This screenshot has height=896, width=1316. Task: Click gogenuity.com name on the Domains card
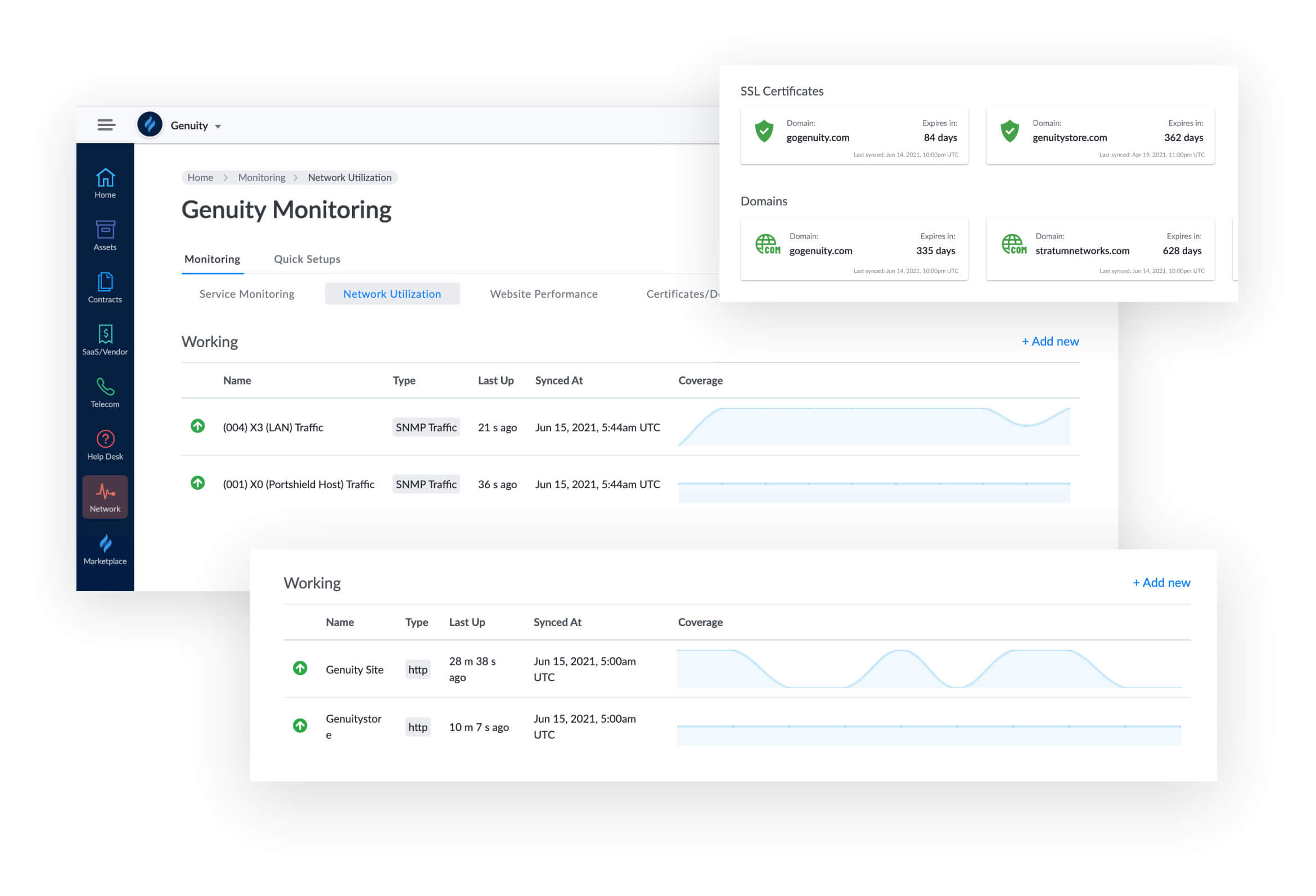tap(821, 251)
